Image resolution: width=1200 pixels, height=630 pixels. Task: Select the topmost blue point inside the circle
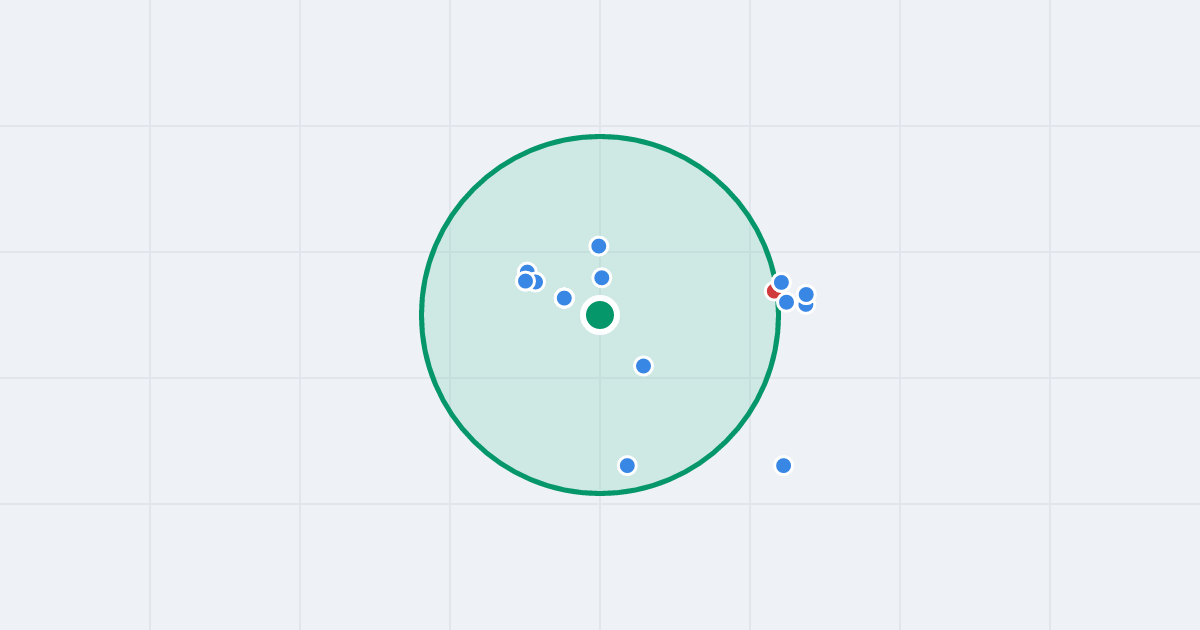pos(599,246)
